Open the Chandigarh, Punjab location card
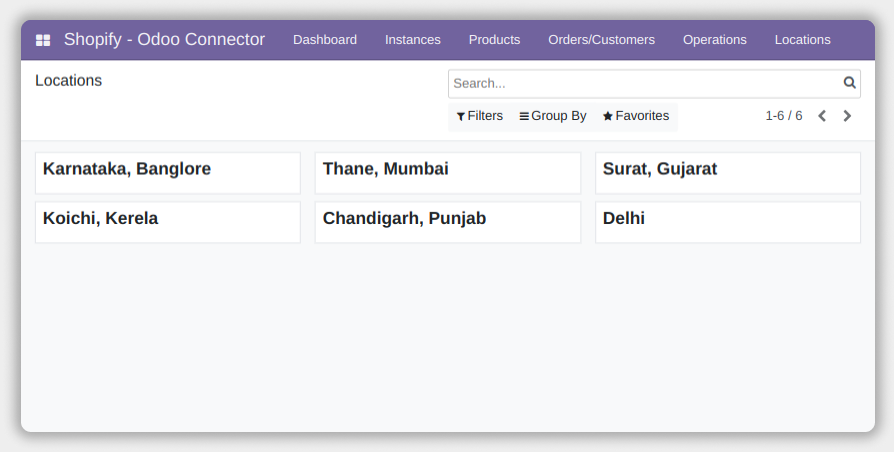894x452 pixels. [448, 222]
